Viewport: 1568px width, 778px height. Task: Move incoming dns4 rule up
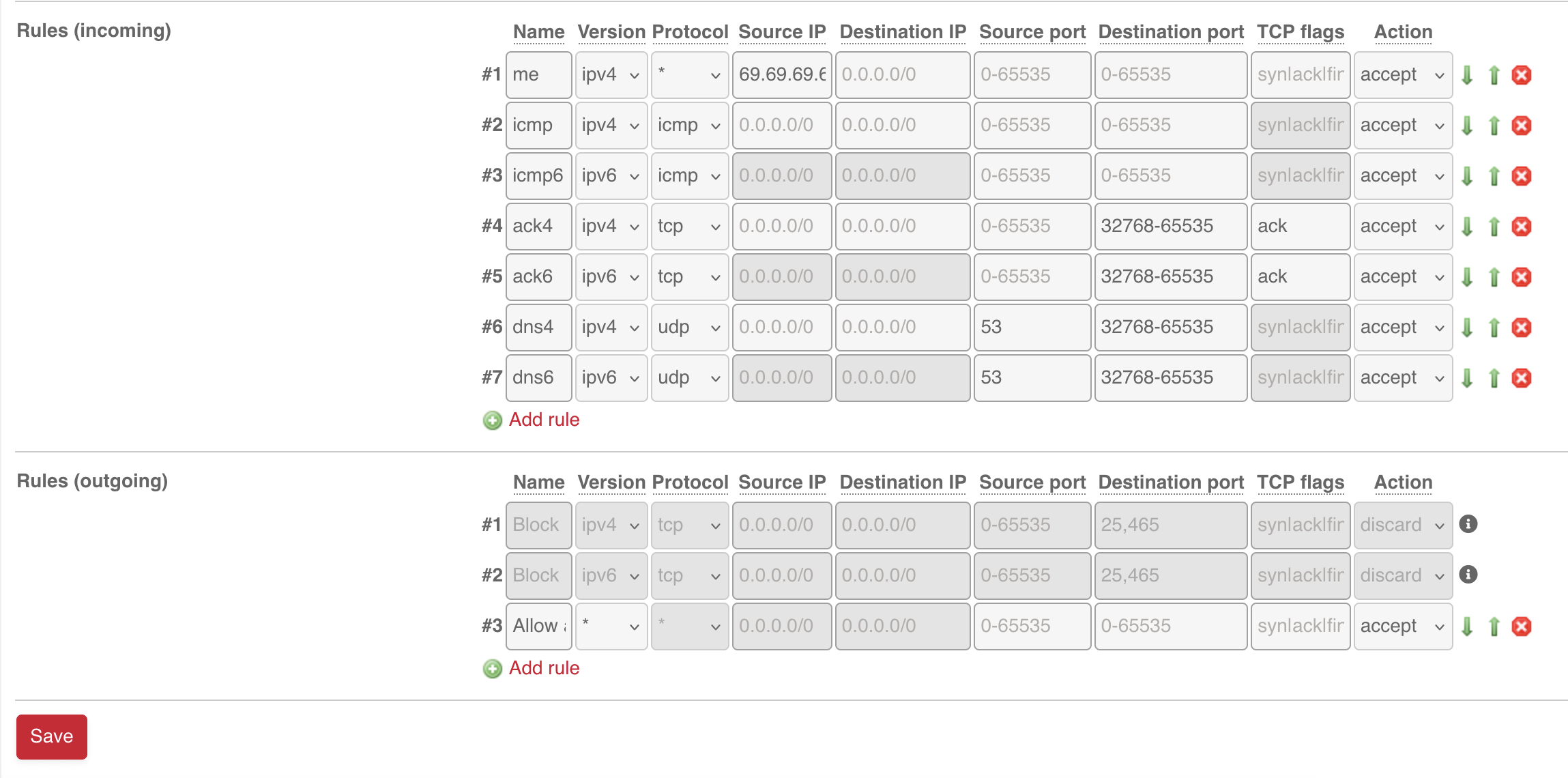tap(1494, 328)
